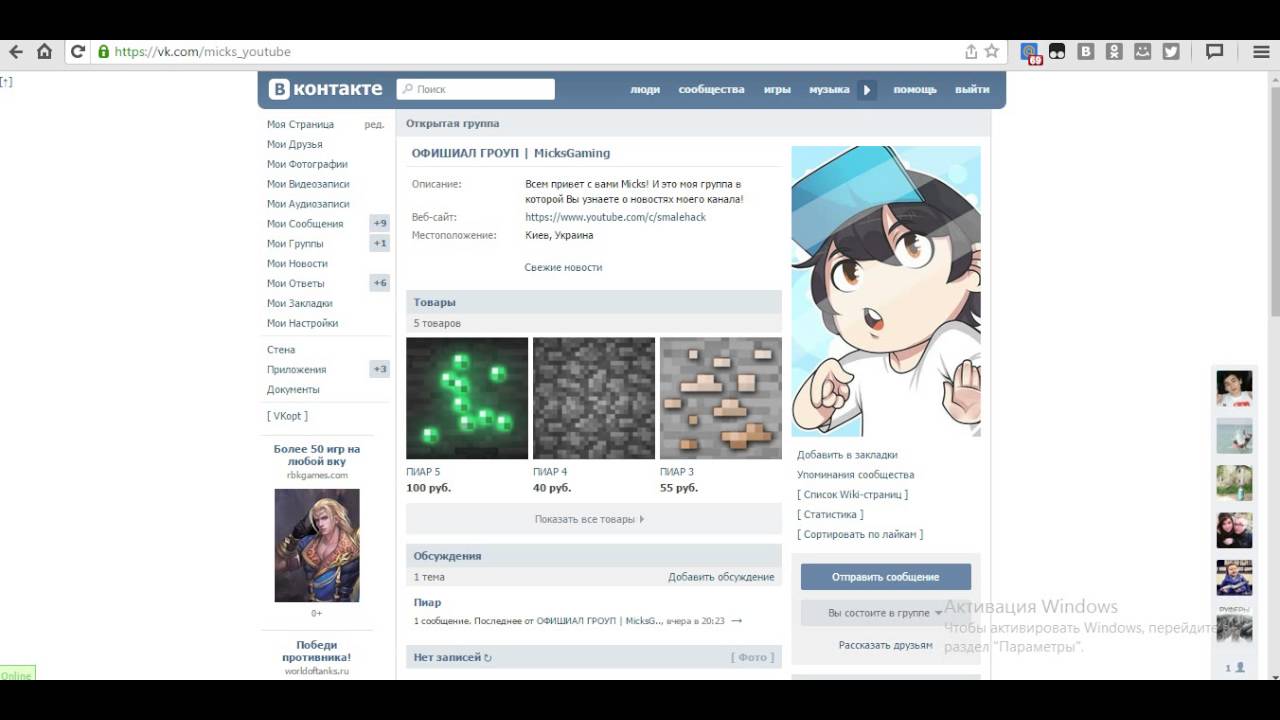1280x720 pixels.
Task: Click the speech bubble extension icon
Action: click(1215, 52)
